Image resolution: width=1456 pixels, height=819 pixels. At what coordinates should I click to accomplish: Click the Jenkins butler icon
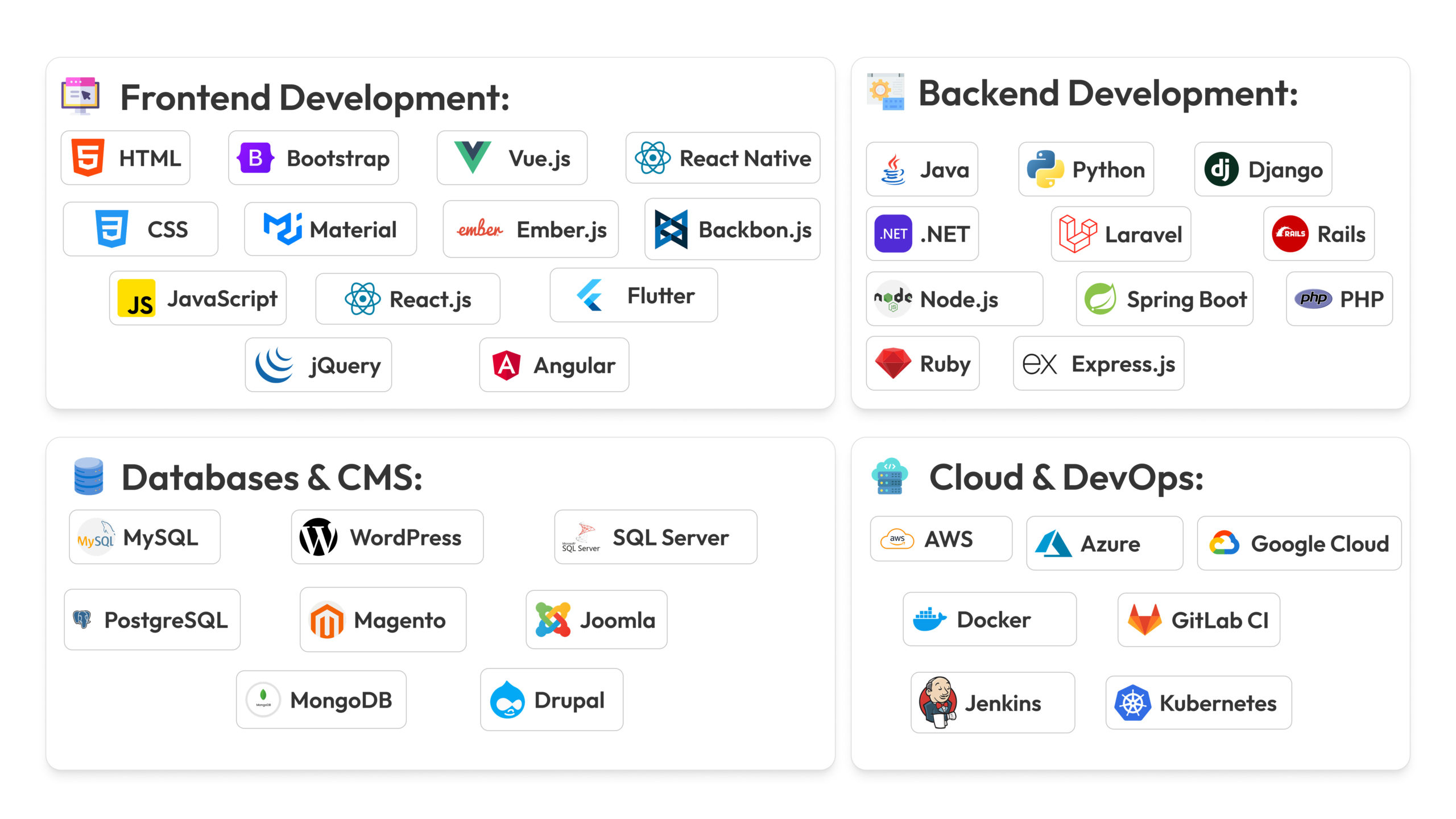point(937,702)
